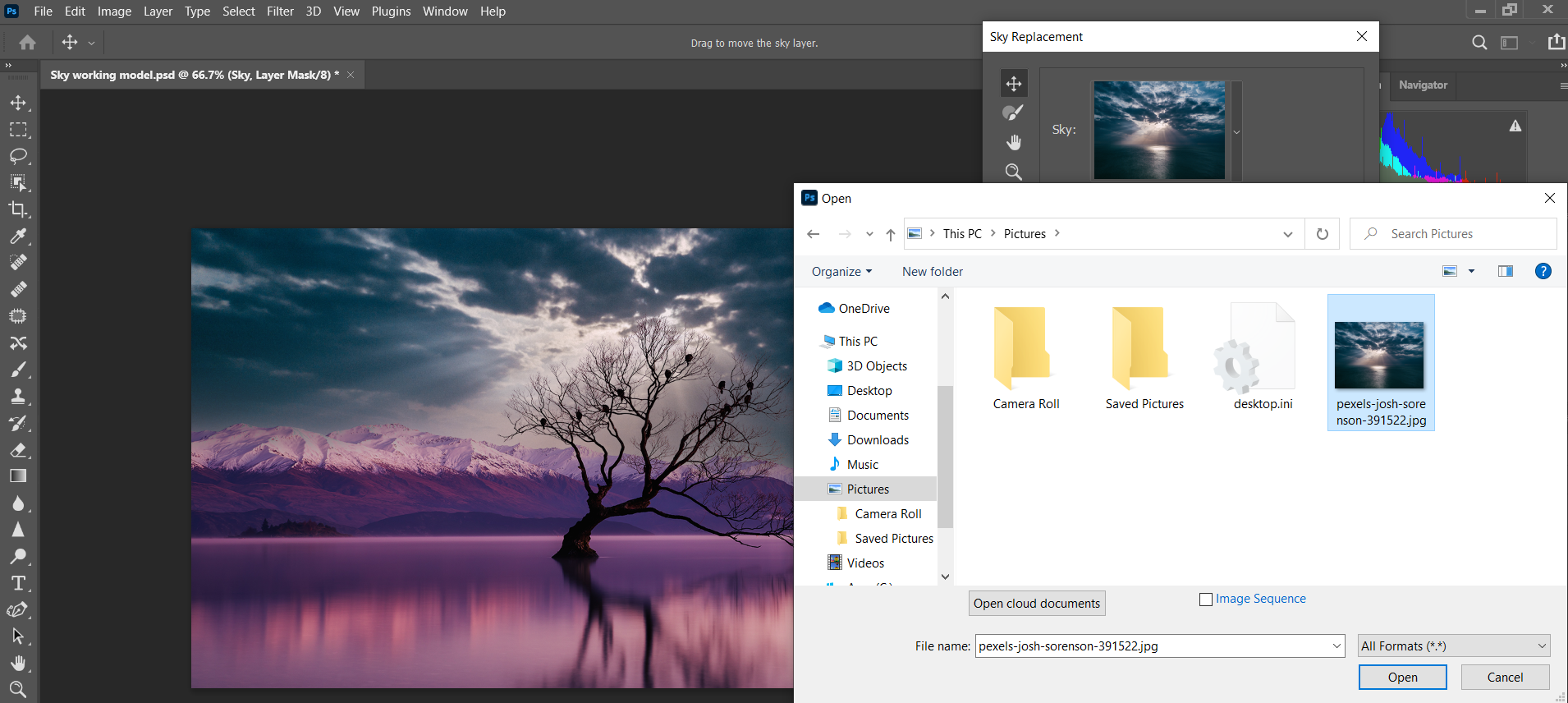The height and width of the screenshot is (703, 1568).
Task: Open the Sky preset dropdown arrow
Action: point(1236,131)
